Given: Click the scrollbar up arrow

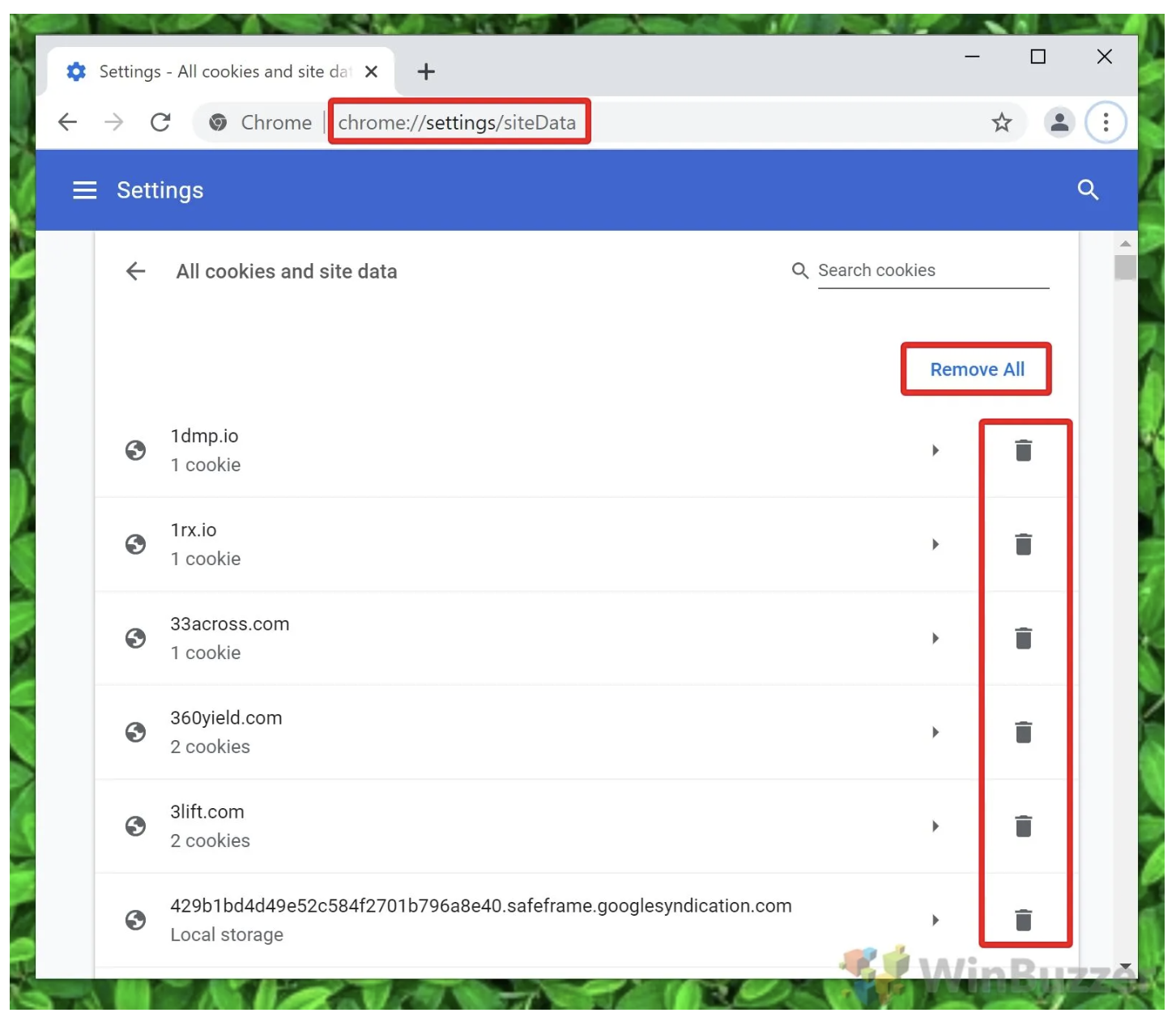Looking at the screenshot, I should (x=1125, y=243).
